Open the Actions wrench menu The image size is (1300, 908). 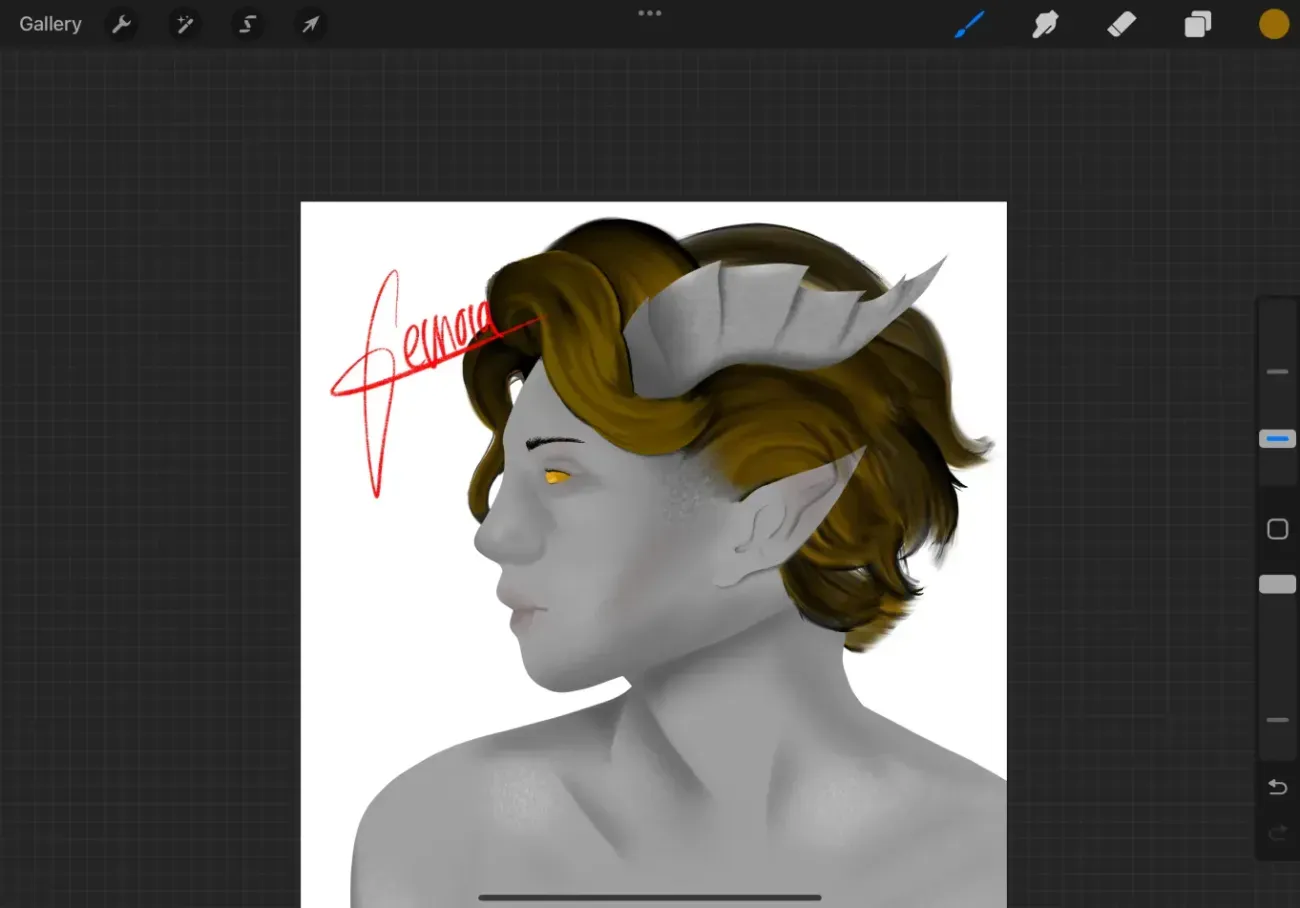click(122, 23)
